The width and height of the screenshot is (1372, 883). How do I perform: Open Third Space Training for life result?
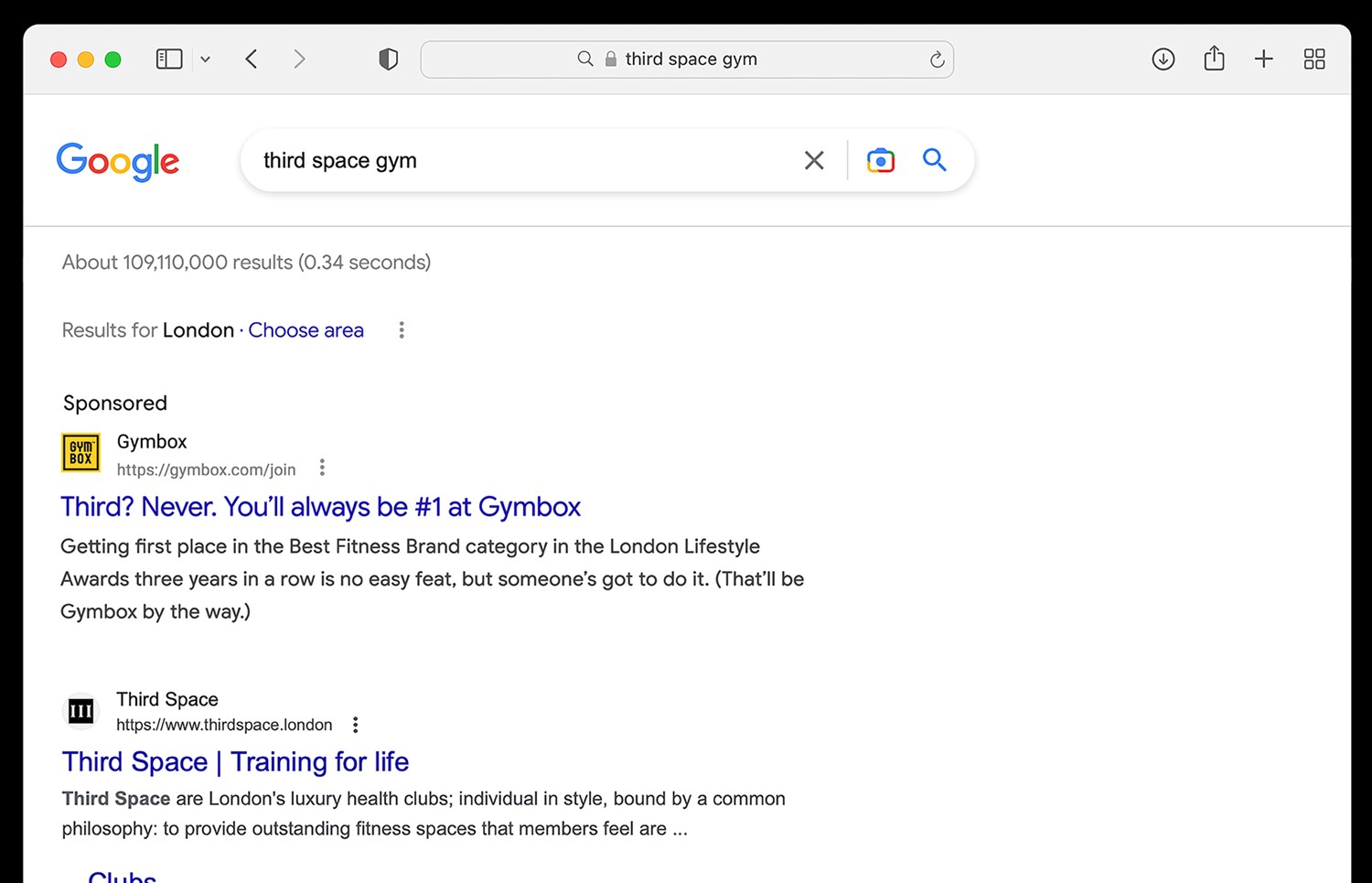(235, 761)
